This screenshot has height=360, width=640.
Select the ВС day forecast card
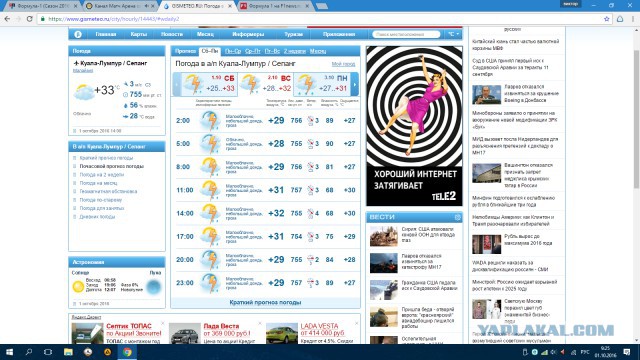(265, 84)
